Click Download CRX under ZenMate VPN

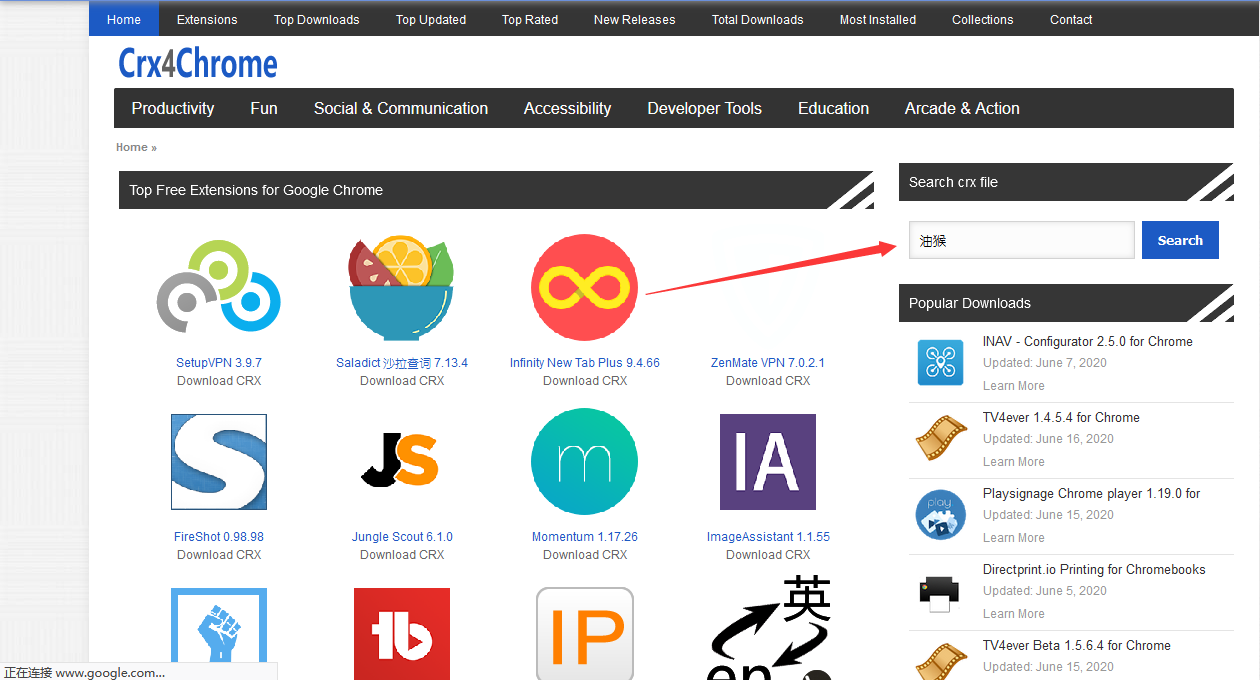click(x=768, y=381)
